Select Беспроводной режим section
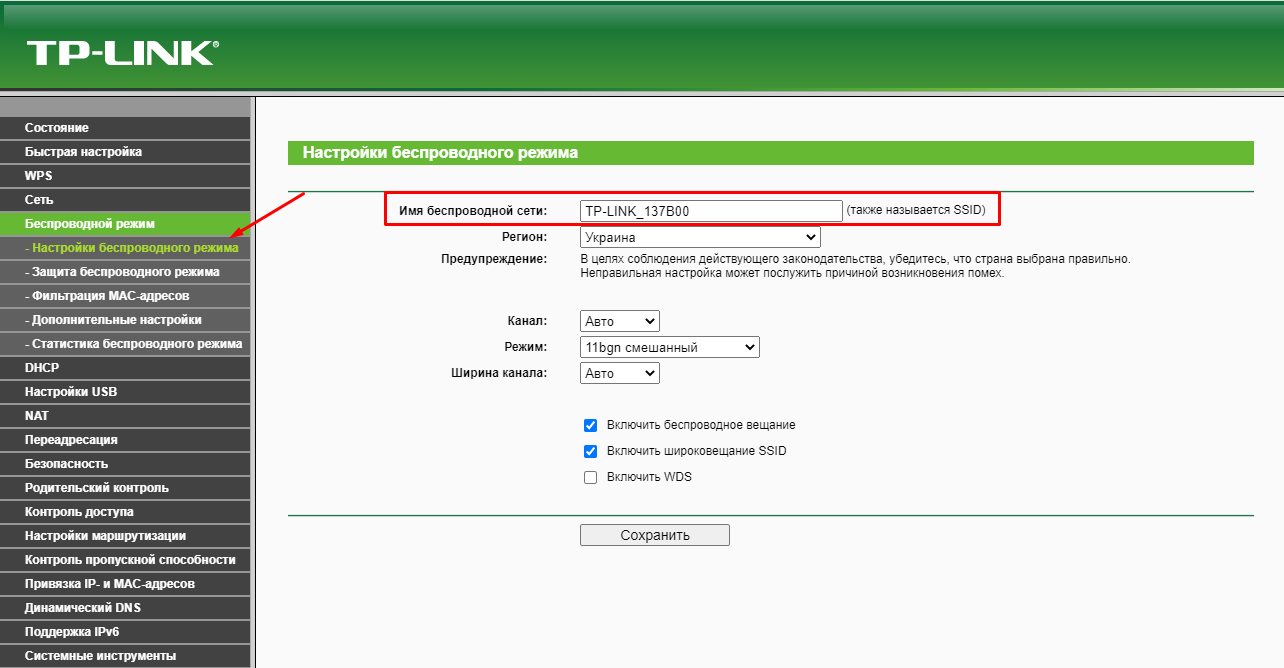Screen dimensions: 1284x668 pyautogui.click(x=125, y=224)
